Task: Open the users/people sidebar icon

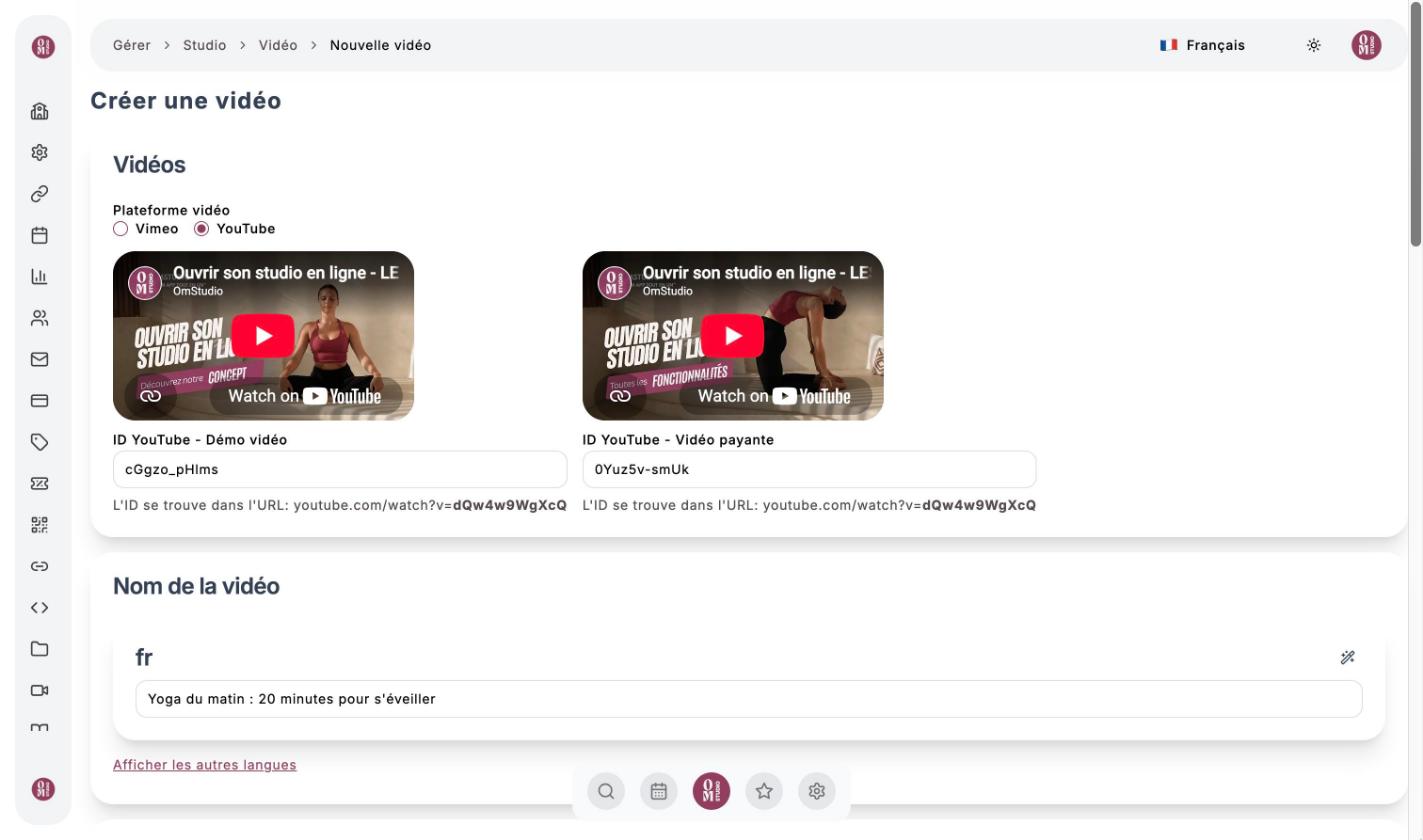Action: tap(39, 318)
